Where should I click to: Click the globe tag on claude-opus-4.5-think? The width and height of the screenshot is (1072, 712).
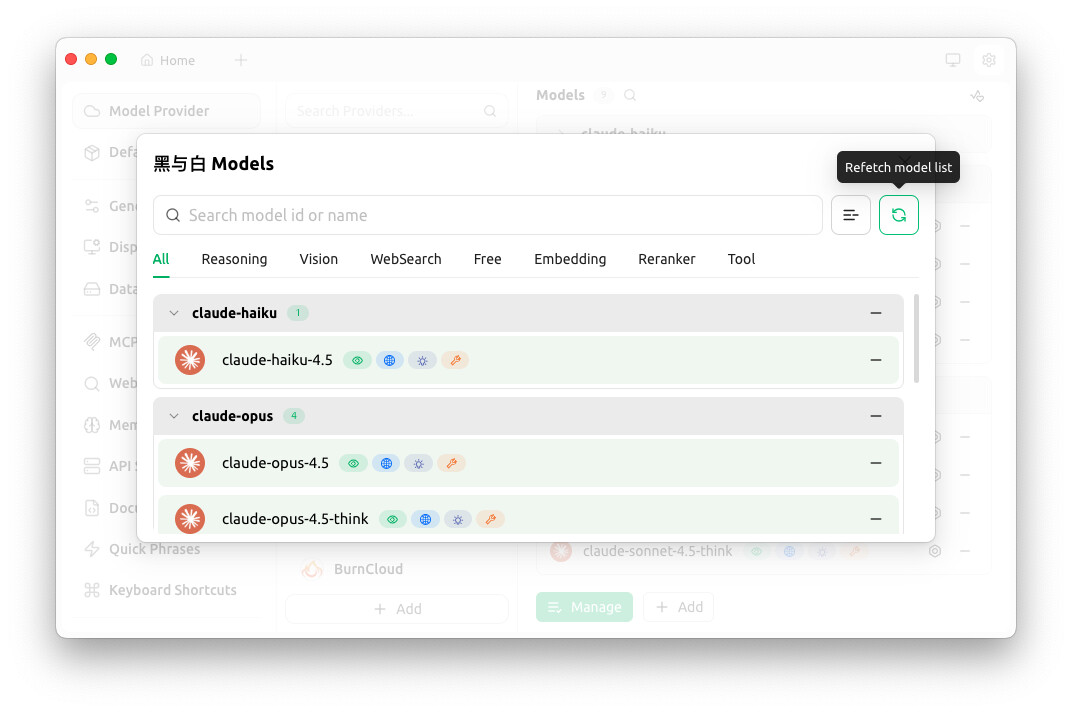[x=425, y=520]
